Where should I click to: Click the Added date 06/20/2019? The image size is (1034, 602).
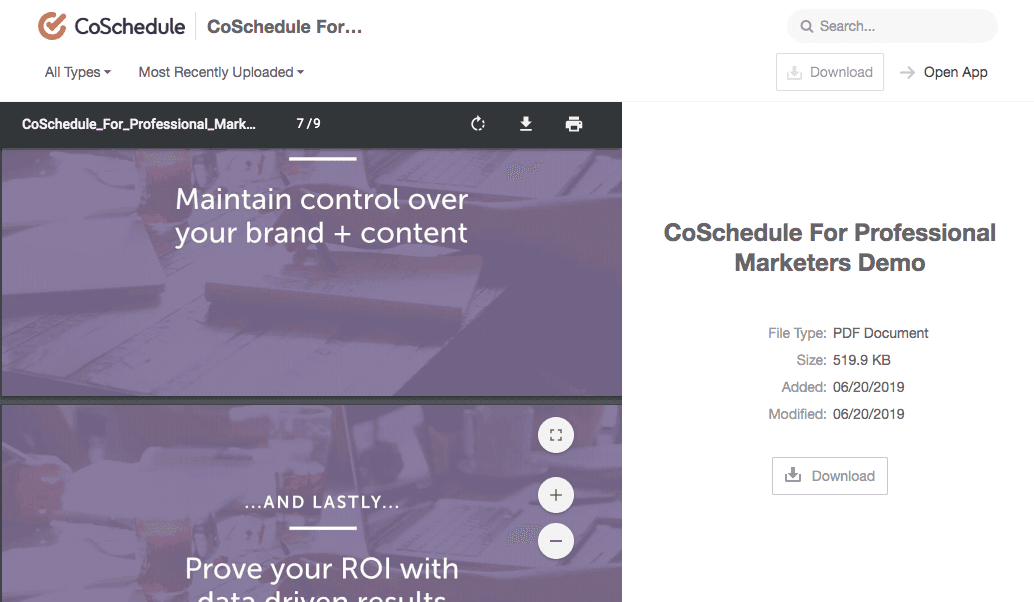pos(868,388)
